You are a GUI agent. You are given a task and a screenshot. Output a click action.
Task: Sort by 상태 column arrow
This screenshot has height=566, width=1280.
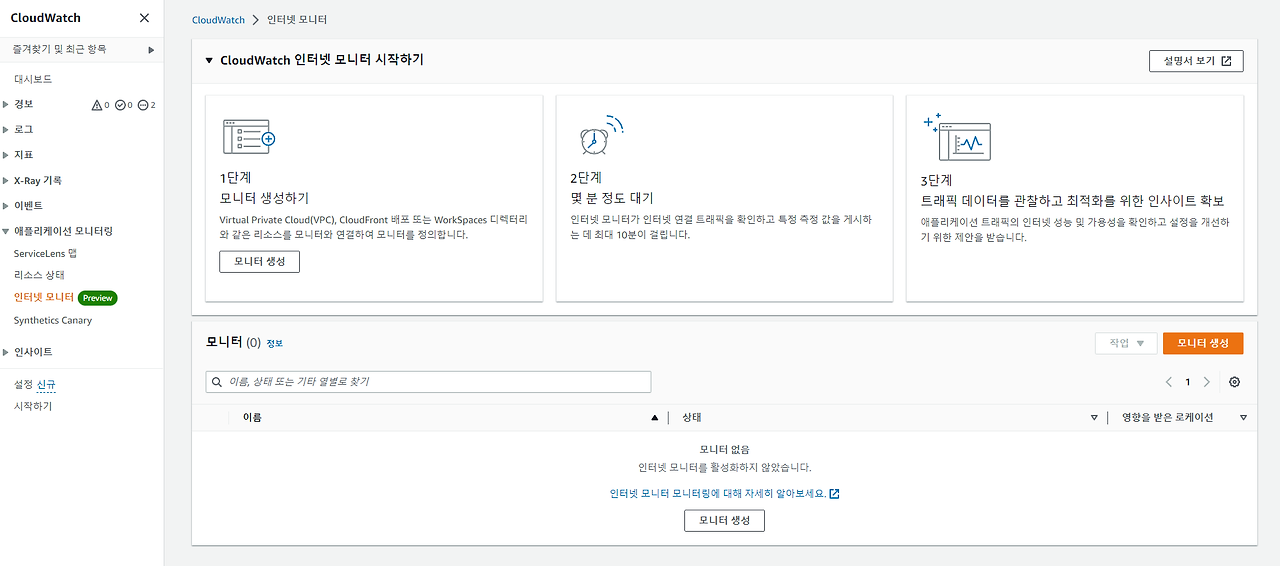click(x=1094, y=418)
